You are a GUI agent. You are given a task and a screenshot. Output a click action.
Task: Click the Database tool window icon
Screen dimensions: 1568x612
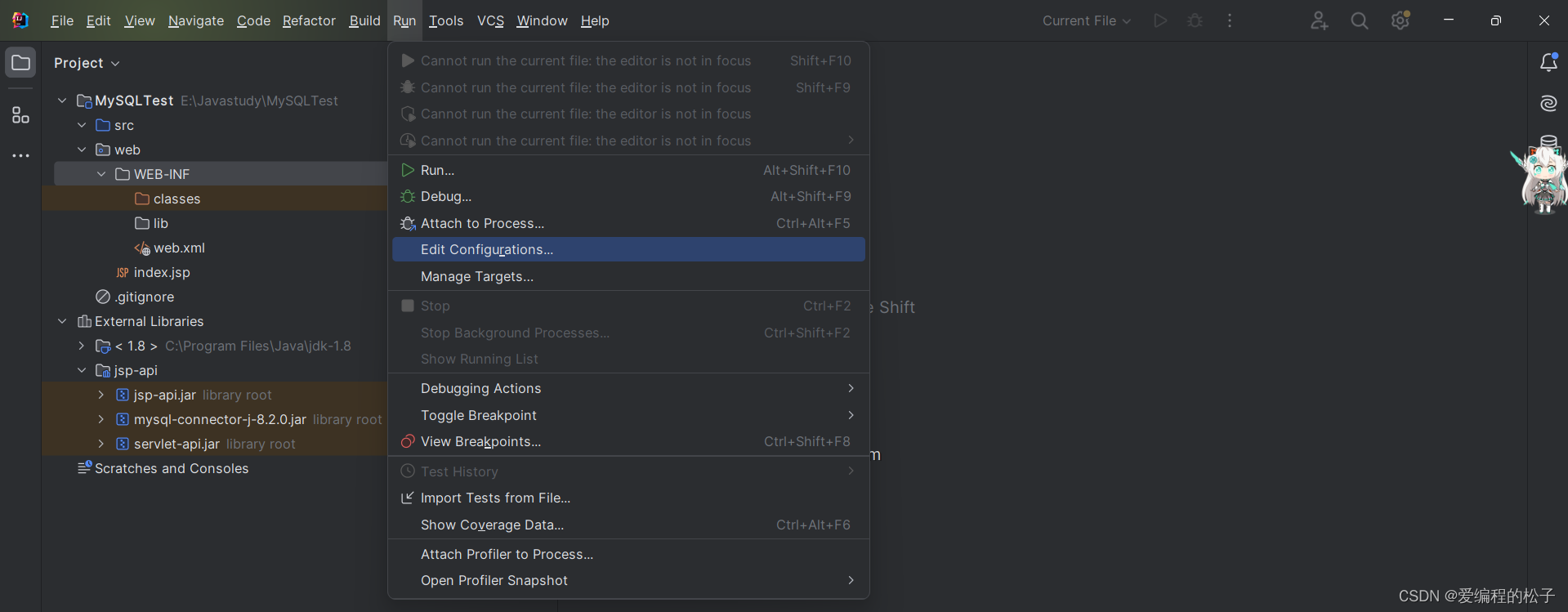pos(1548,141)
